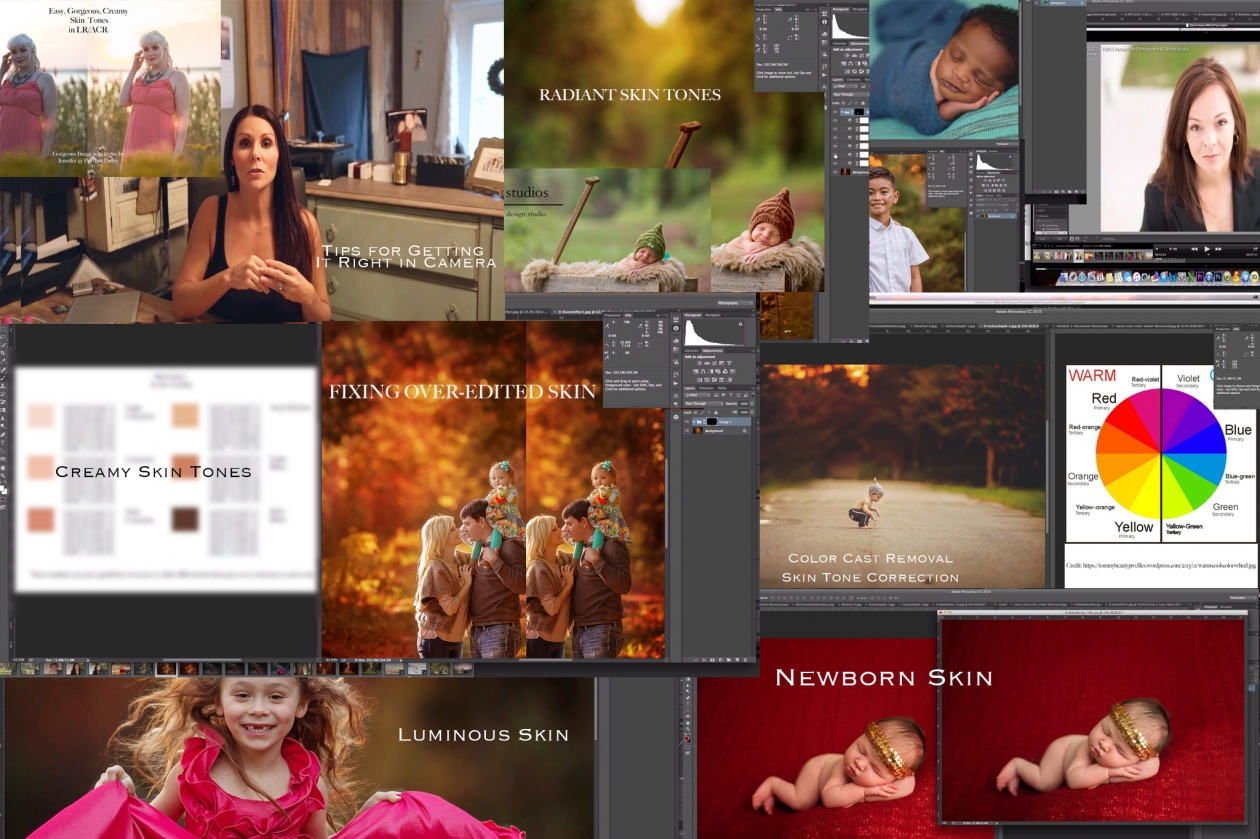Open the Kind layer filter dropdown
The width and height of the screenshot is (1260, 839).
pos(698,394)
